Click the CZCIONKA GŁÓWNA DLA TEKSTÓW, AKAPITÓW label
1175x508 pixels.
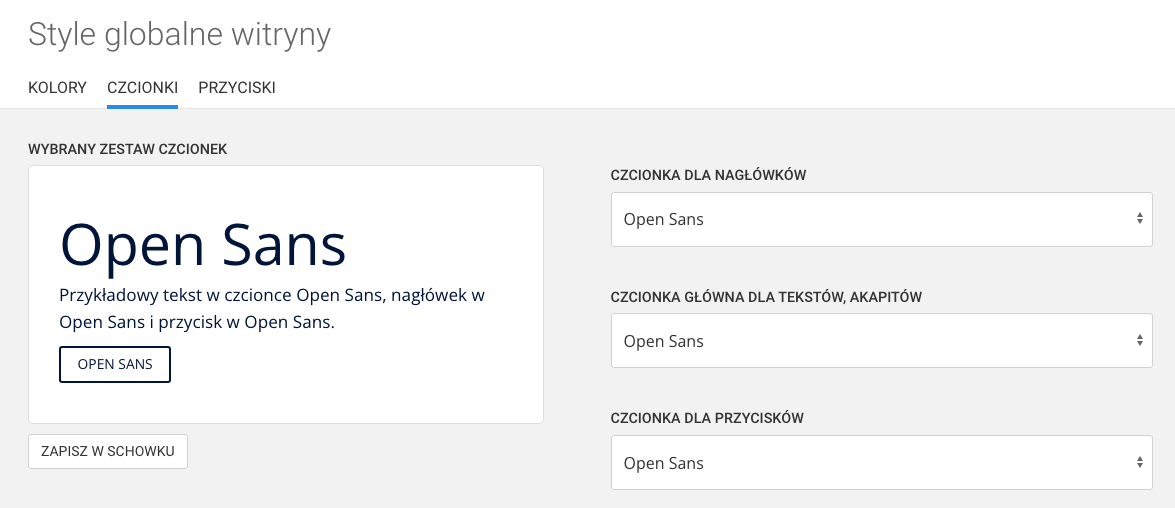tap(766, 297)
